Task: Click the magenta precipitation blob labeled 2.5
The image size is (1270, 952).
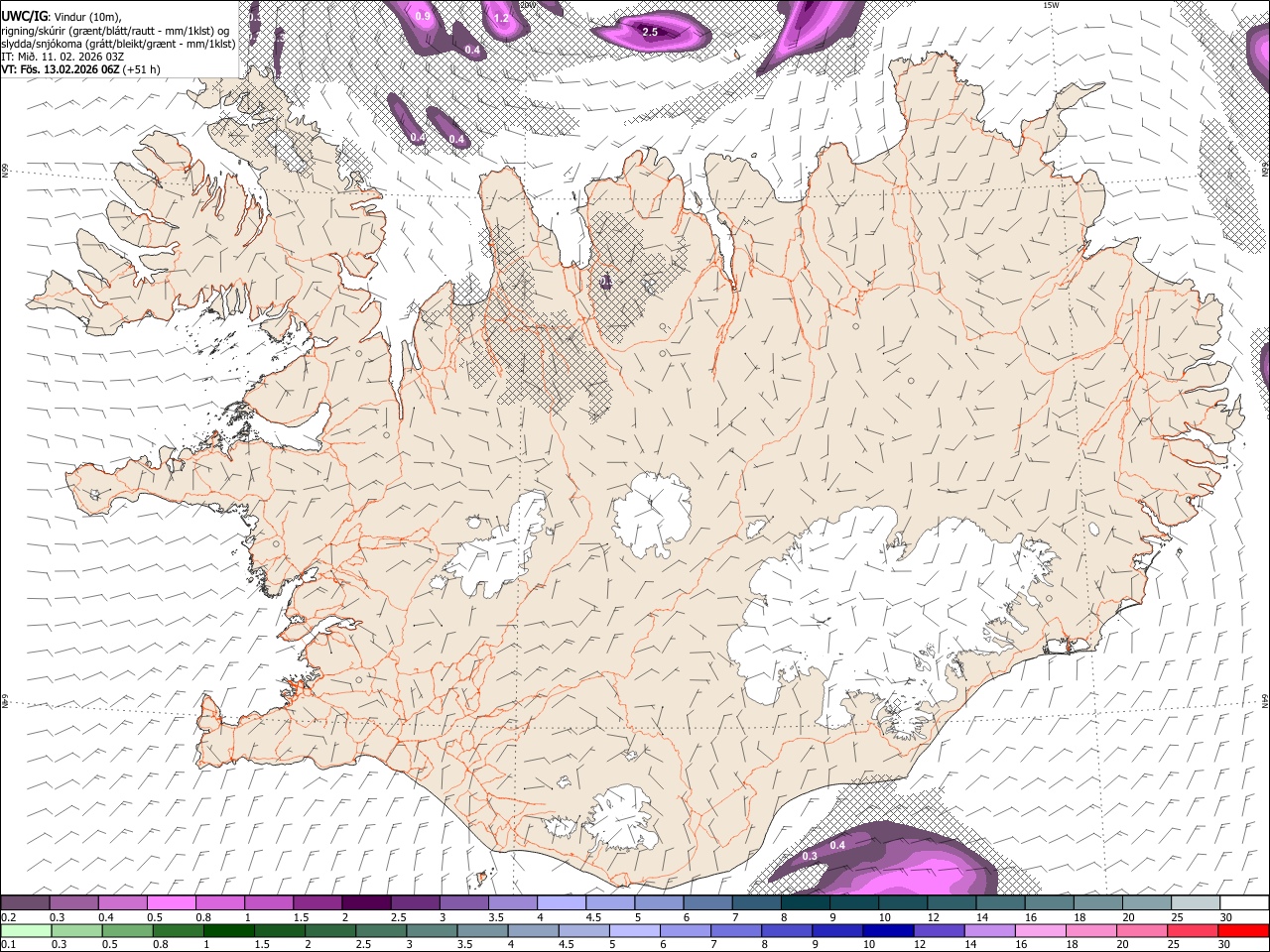Action: [651, 32]
